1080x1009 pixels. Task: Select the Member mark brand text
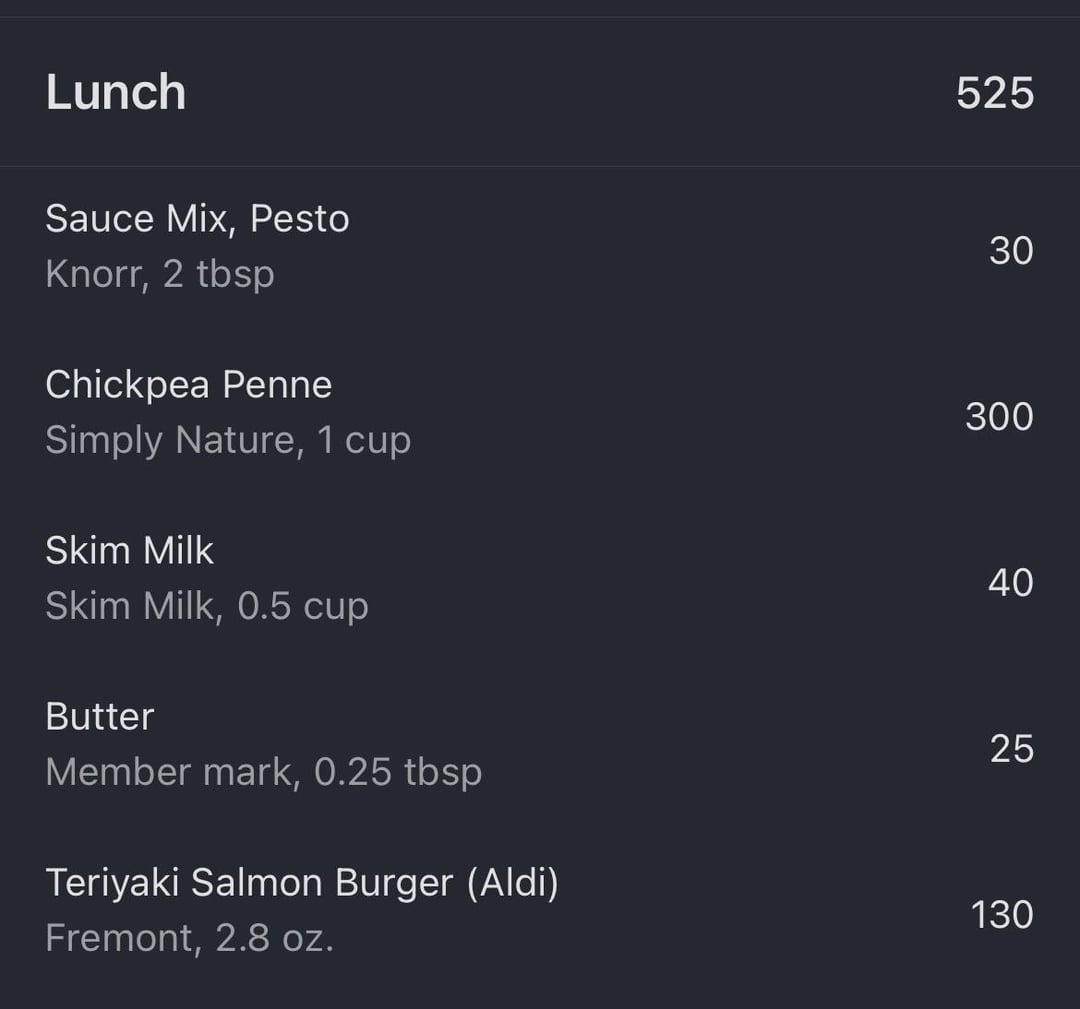(x=169, y=772)
